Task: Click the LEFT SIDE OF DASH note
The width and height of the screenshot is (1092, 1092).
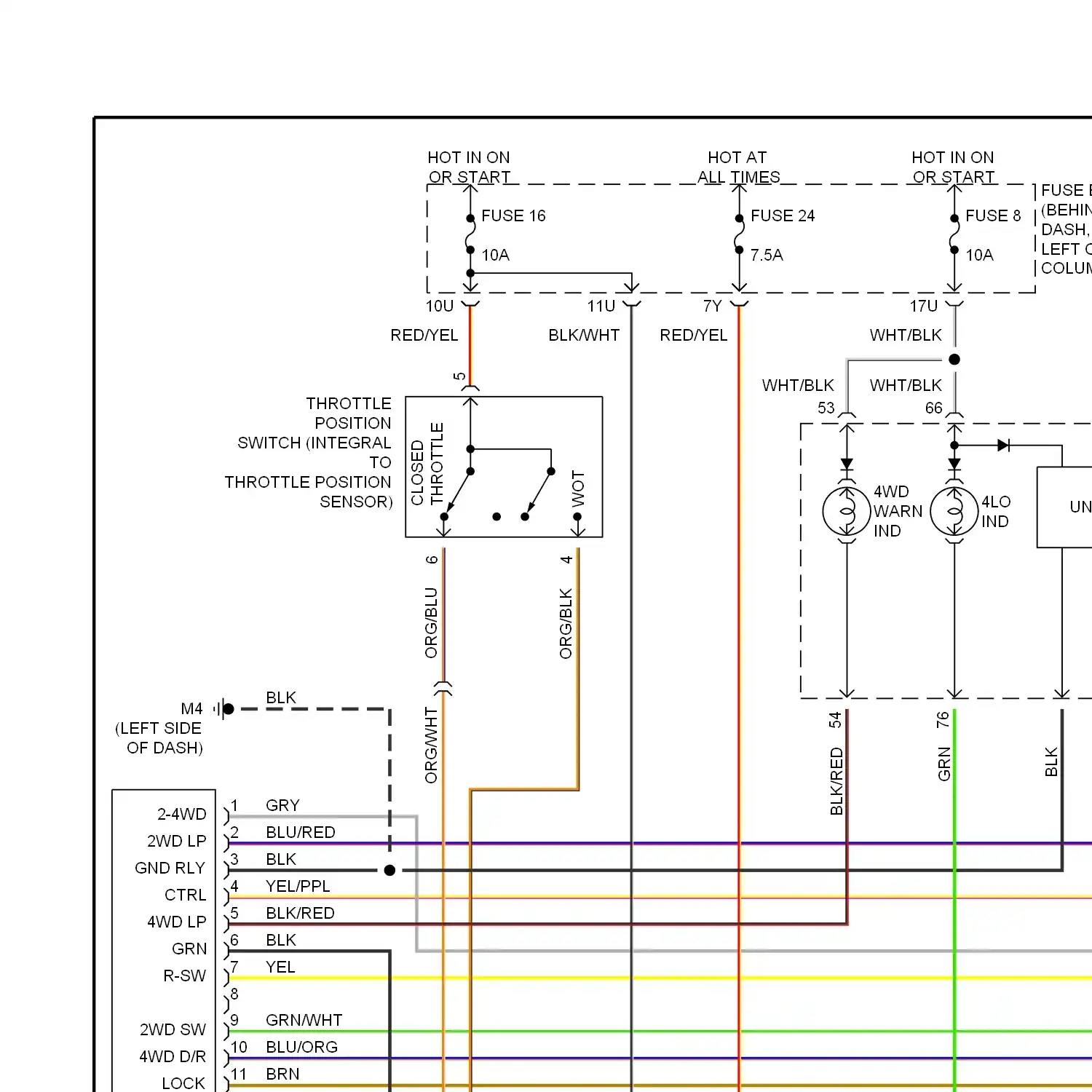Action: 159,737
